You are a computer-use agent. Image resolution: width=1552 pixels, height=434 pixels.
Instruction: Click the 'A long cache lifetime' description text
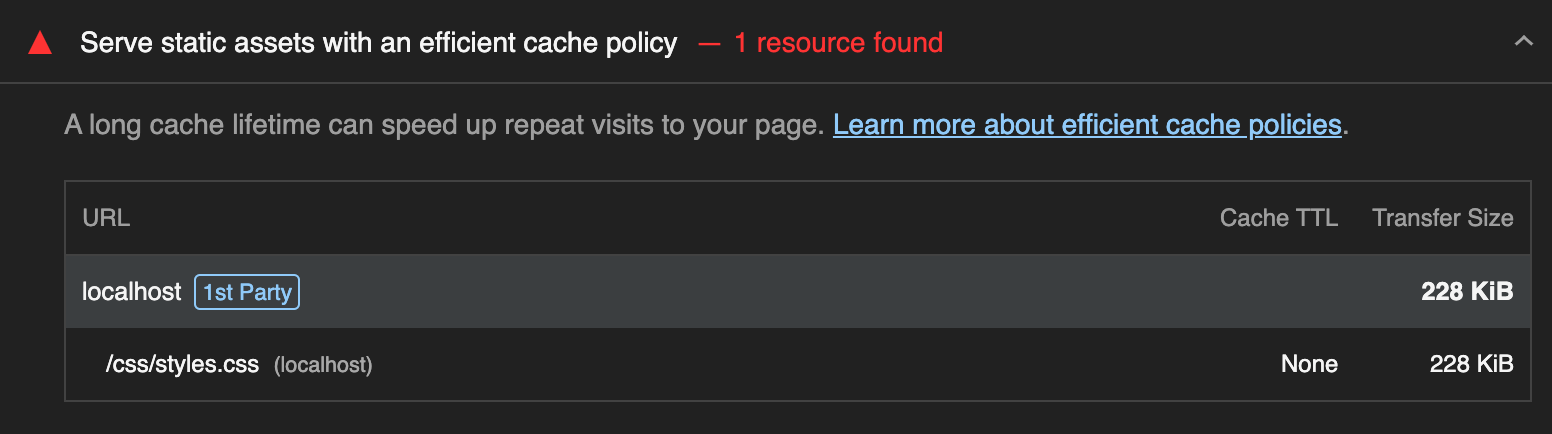pos(444,125)
